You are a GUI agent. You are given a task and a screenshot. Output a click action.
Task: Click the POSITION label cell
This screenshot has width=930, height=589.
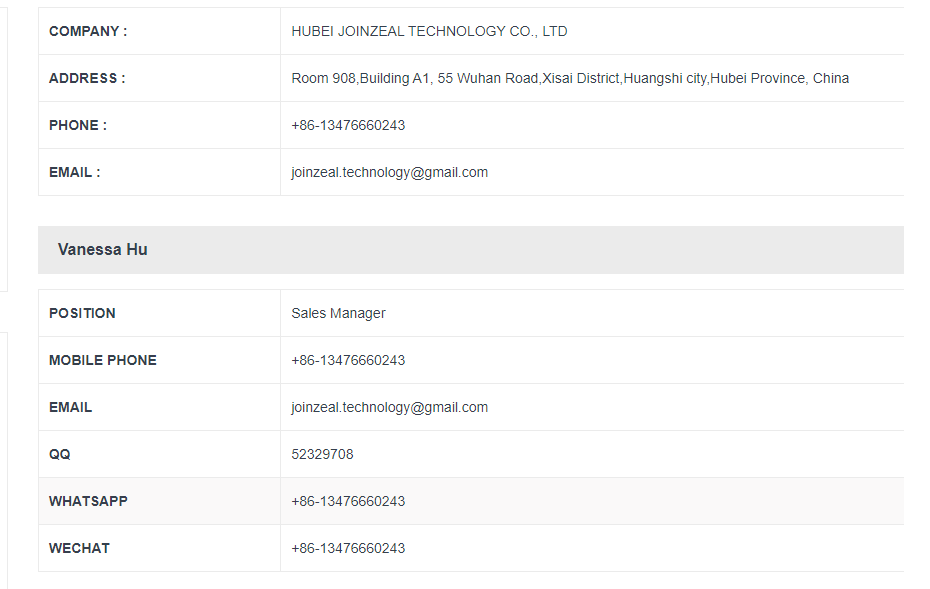pyautogui.click(x=160, y=313)
